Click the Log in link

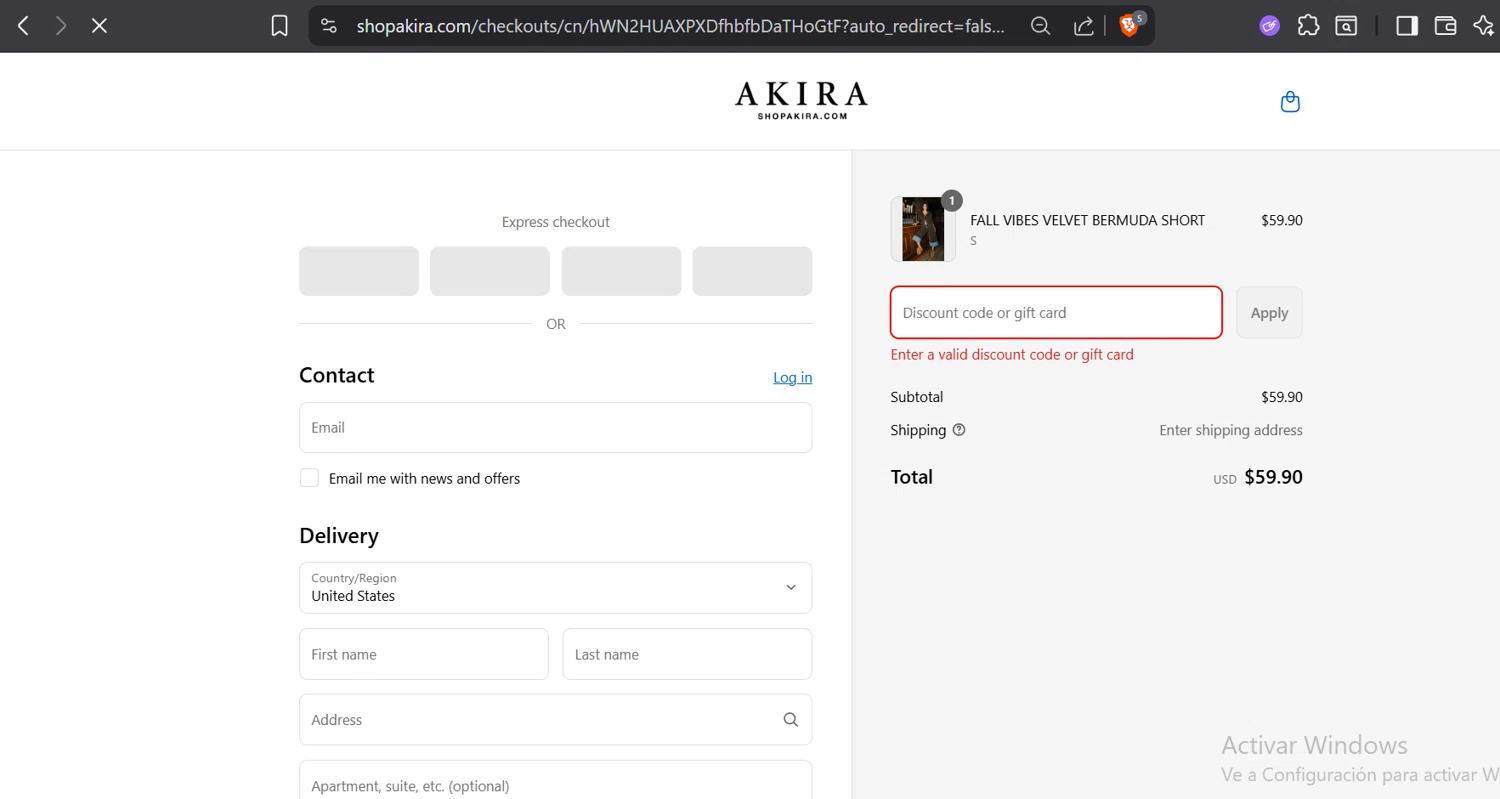coord(792,377)
